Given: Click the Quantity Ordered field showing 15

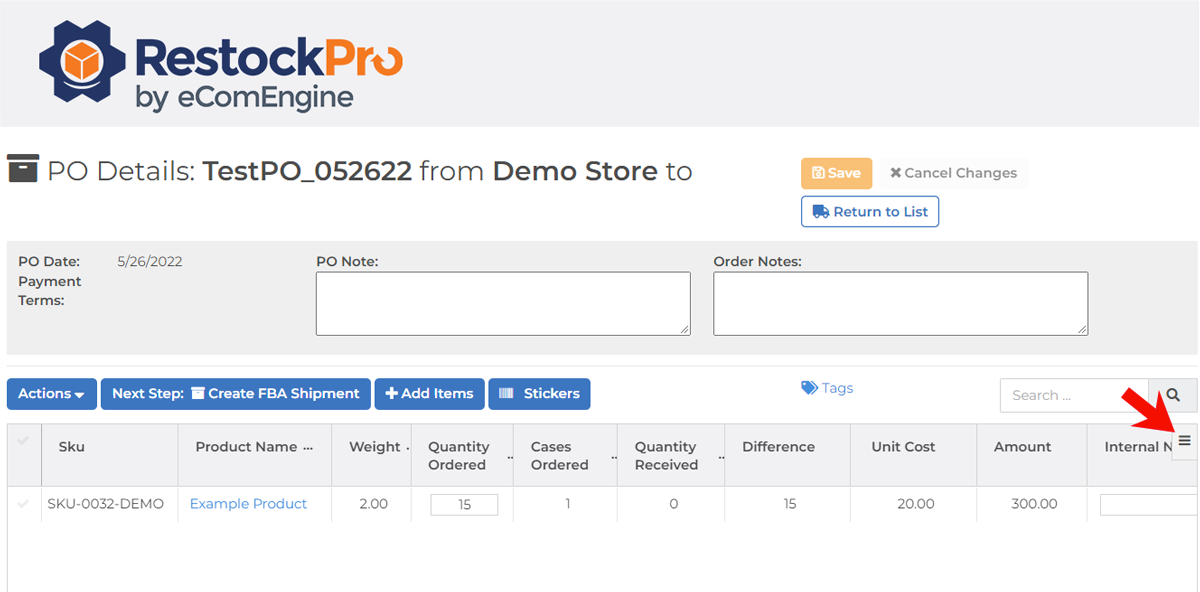Looking at the screenshot, I should click(x=464, y=505).
